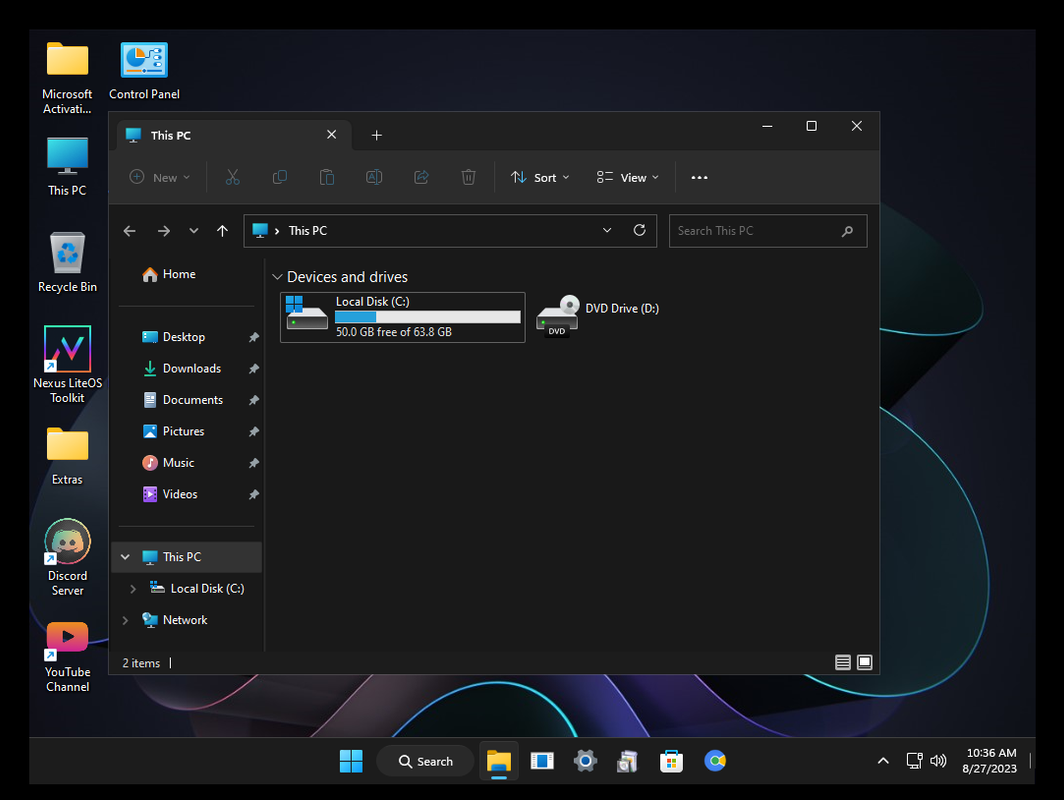Viewport: 1064px width, 800px height.
Task: Click the pin icon beside Downloads
Action: pos(254,368)
